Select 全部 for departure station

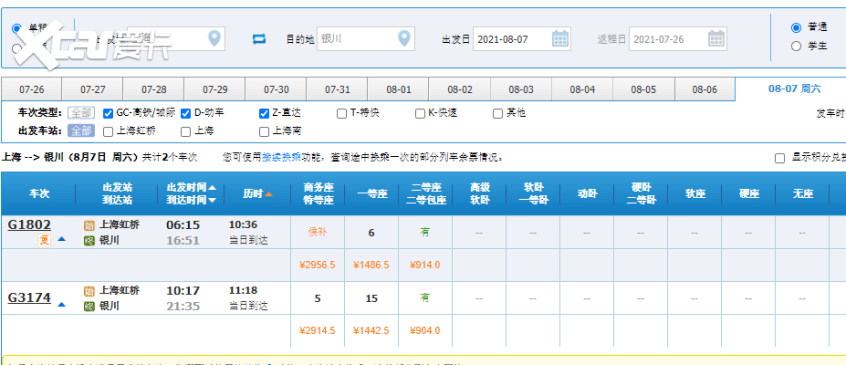pos(81,131)
